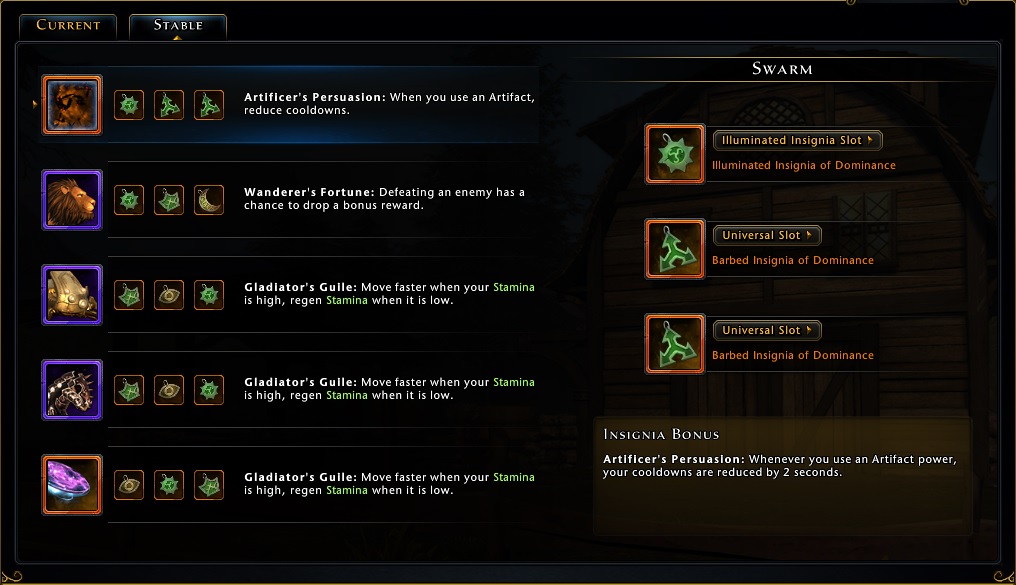
Task: Open the Illuminated Insignia Slot dropdown
Action: (x=797, y=140)
